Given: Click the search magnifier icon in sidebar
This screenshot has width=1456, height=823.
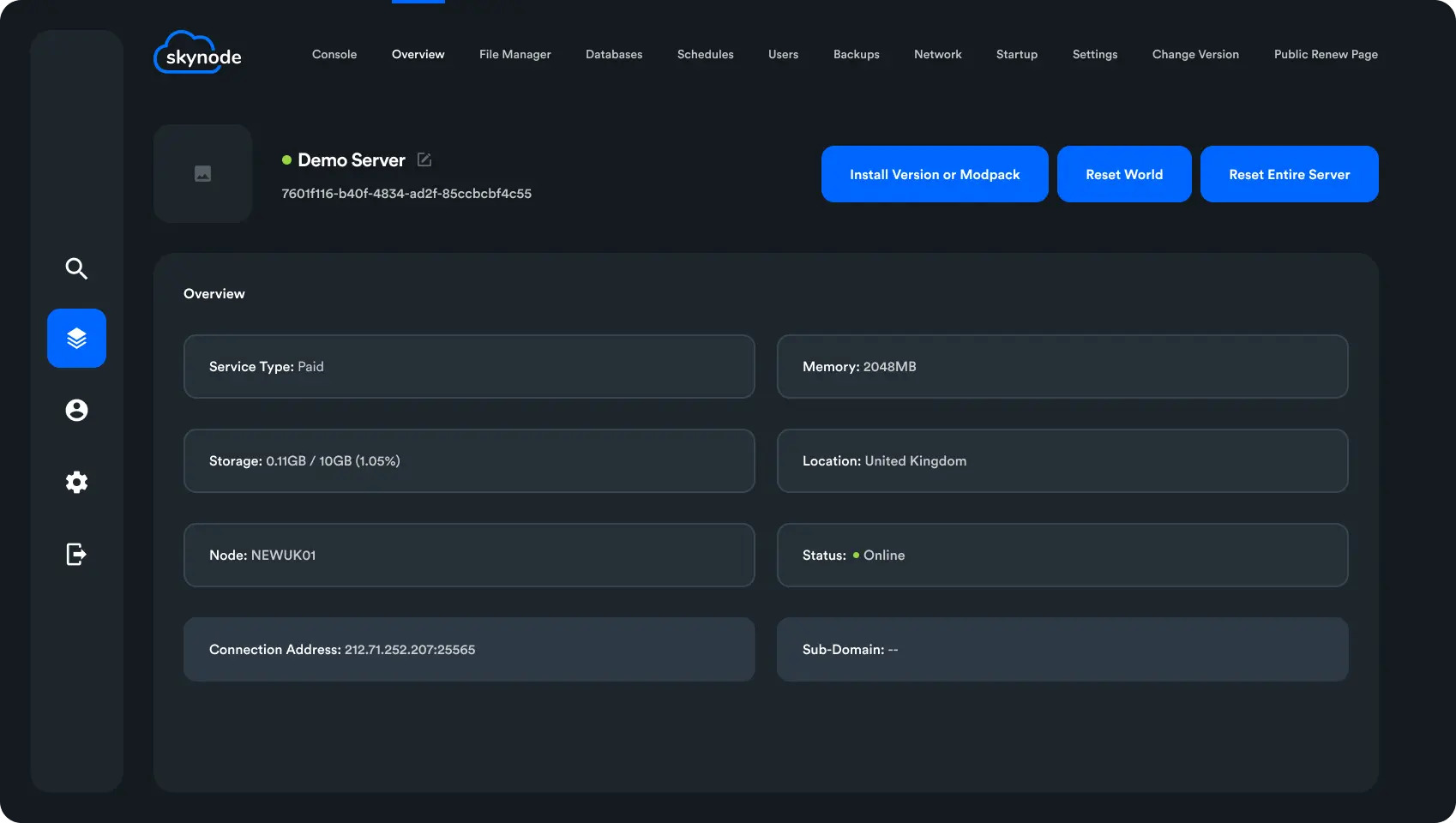Looking at the screenshot, I should (76, 268).
